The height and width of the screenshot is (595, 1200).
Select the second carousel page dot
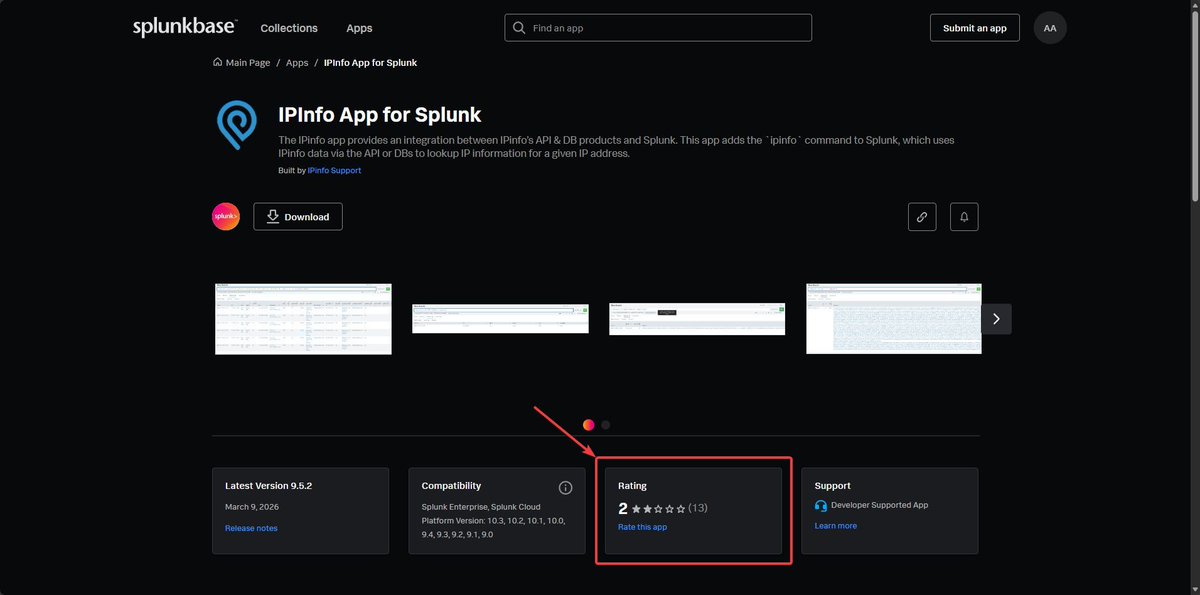[606, 425]
